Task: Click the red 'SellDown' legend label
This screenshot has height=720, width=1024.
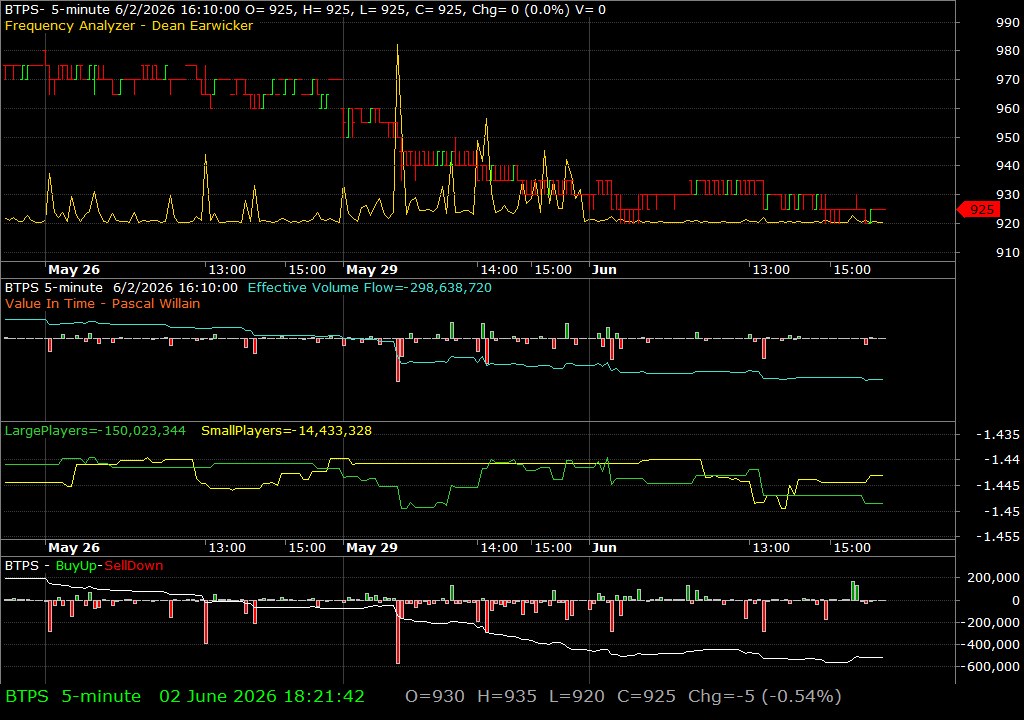Action: point(134,566)
